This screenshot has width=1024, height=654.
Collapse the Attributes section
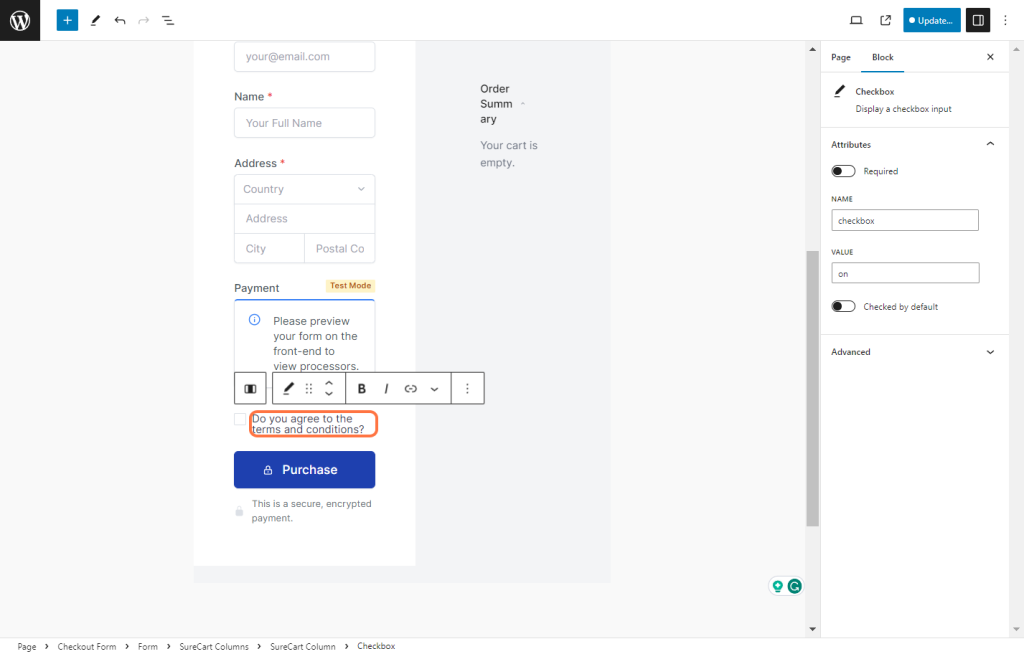(990, 144)
